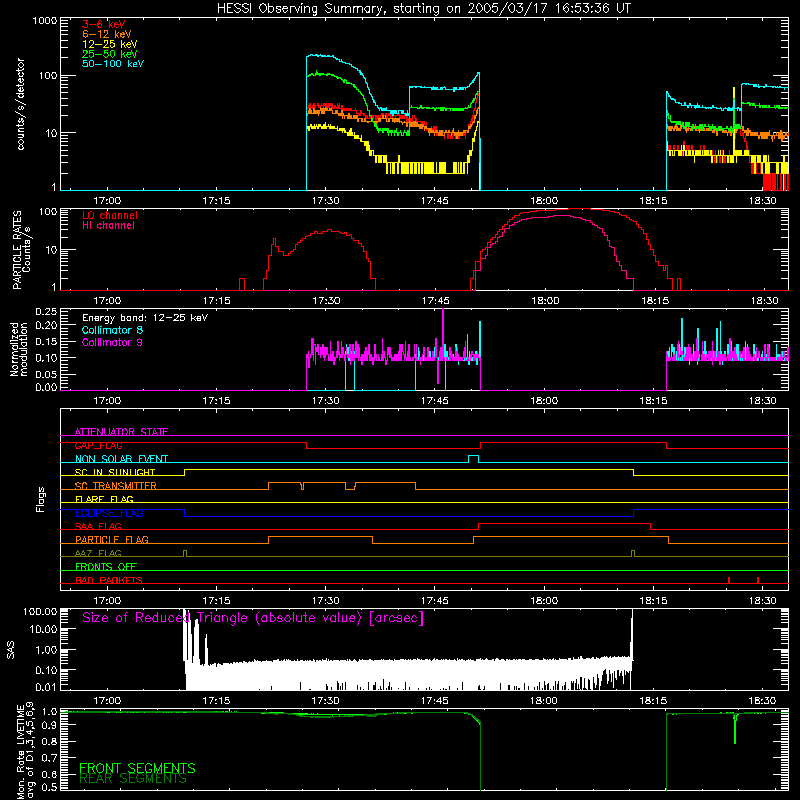Click 17:45 tick under modulation plot
Image resolution: width=800 pixels, height=800 pixels.
coord(435,401)
